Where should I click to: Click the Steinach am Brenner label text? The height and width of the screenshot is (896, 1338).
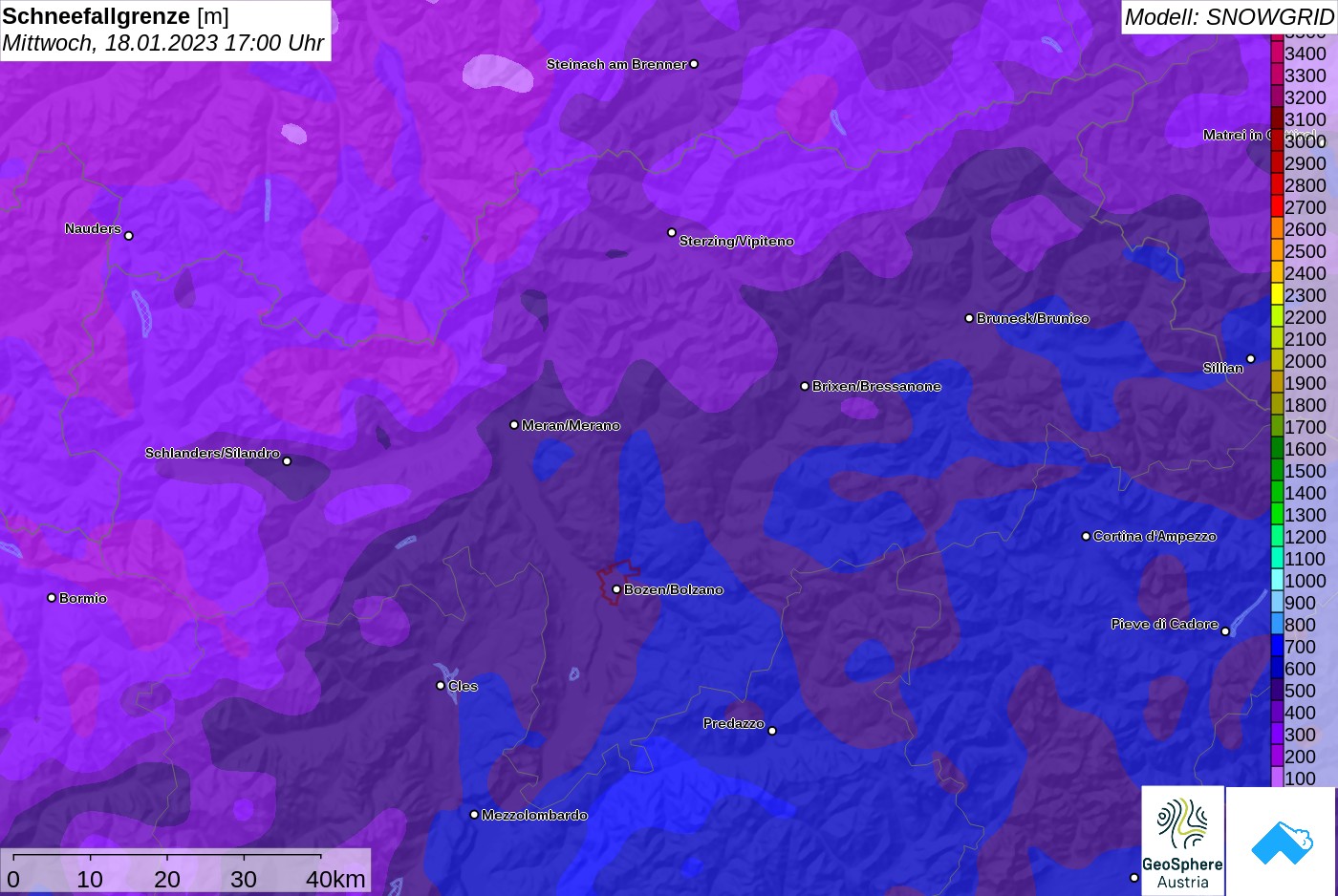[616, 64]
